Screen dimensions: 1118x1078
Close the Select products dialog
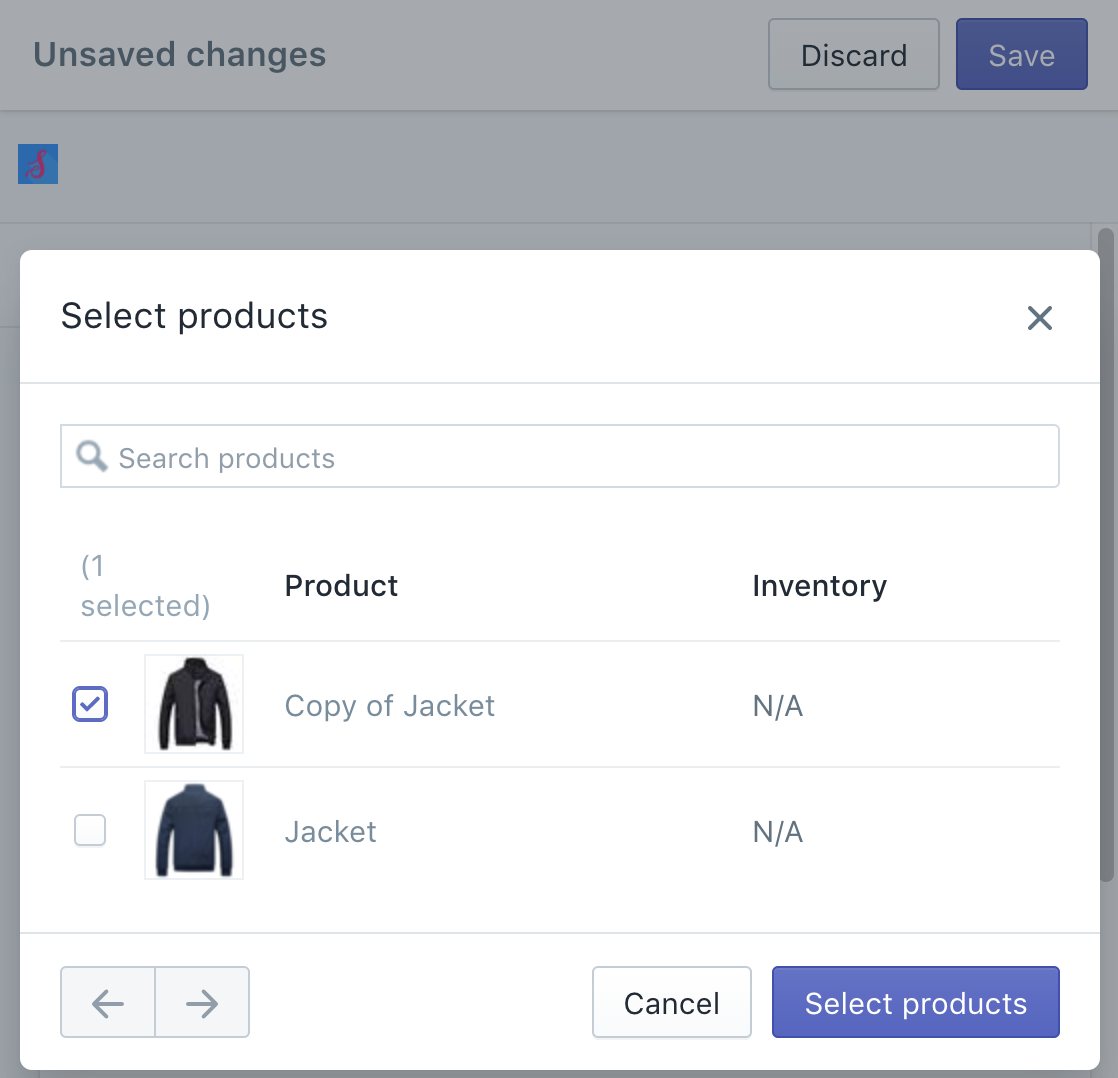pyautogui.click(x=1040, y=318)
